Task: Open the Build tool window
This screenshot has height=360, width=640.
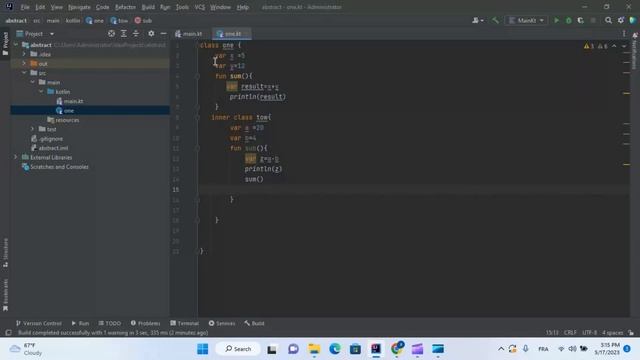Action: click(x=254, y=323)
